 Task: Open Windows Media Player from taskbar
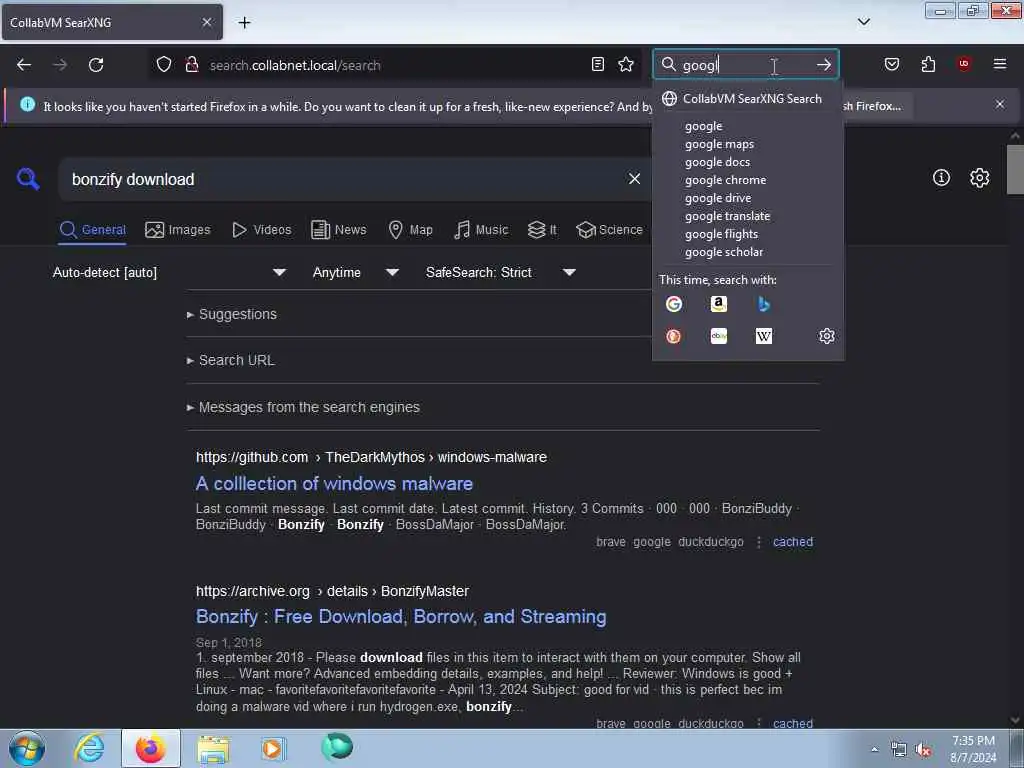(x=273, y=748)
